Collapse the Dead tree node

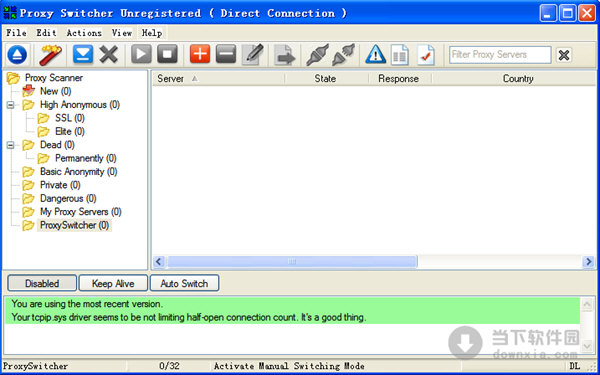click(x=10, y=145)
